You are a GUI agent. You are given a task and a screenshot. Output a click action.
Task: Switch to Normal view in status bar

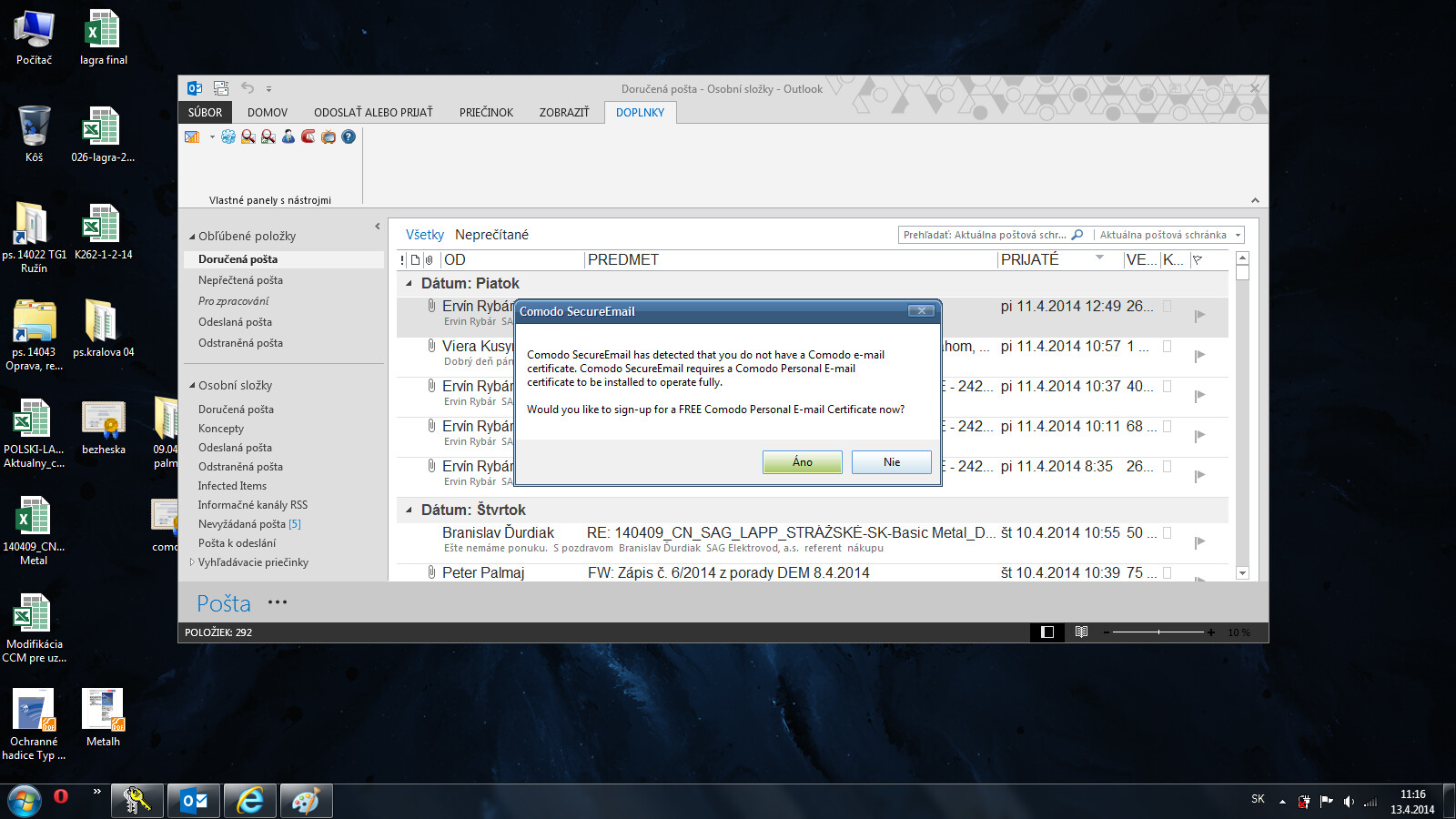[x=1047, y=632]
